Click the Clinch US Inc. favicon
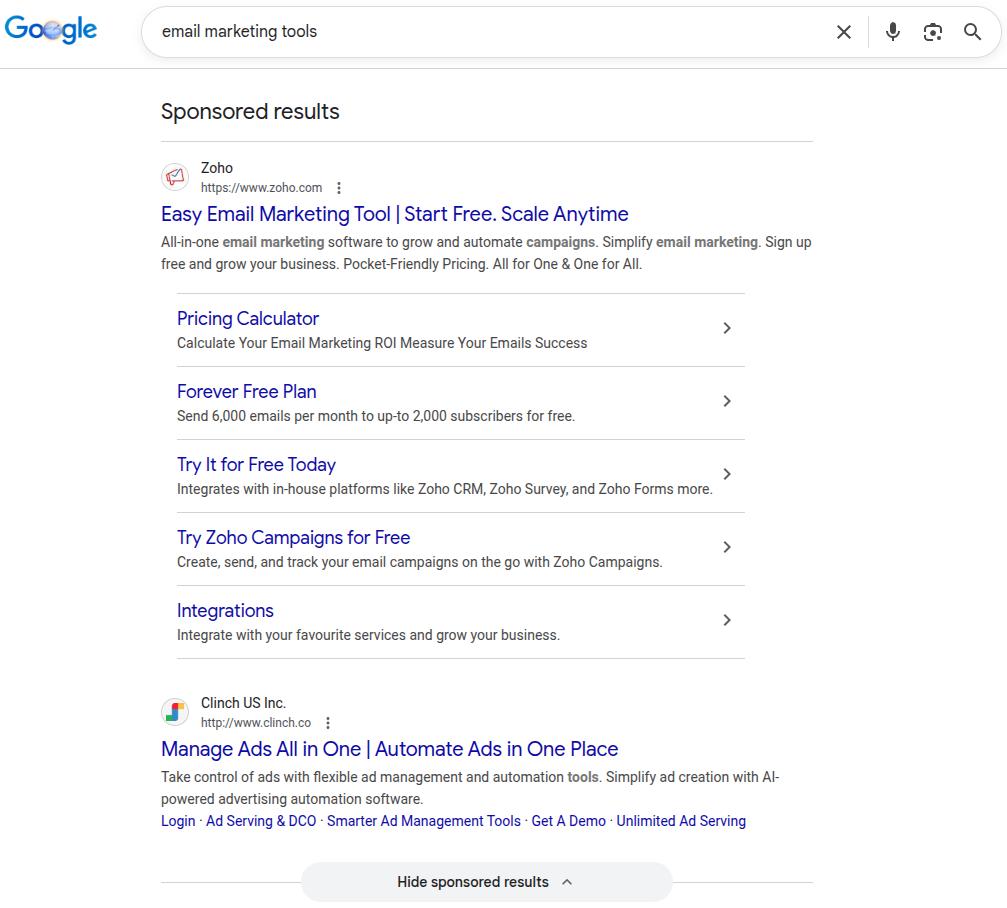 tap(175, 711)
